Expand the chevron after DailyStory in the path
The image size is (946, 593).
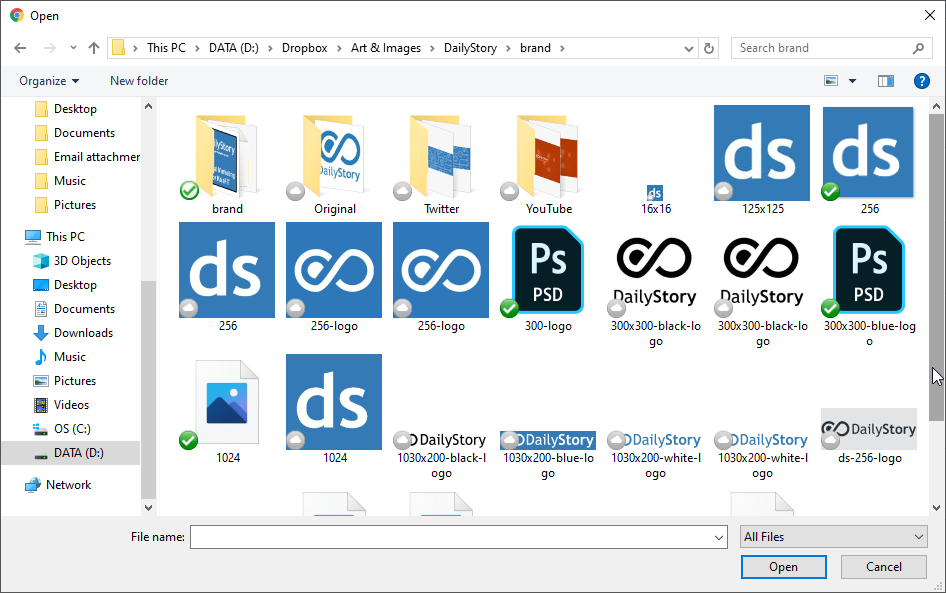tap(509, 48)
